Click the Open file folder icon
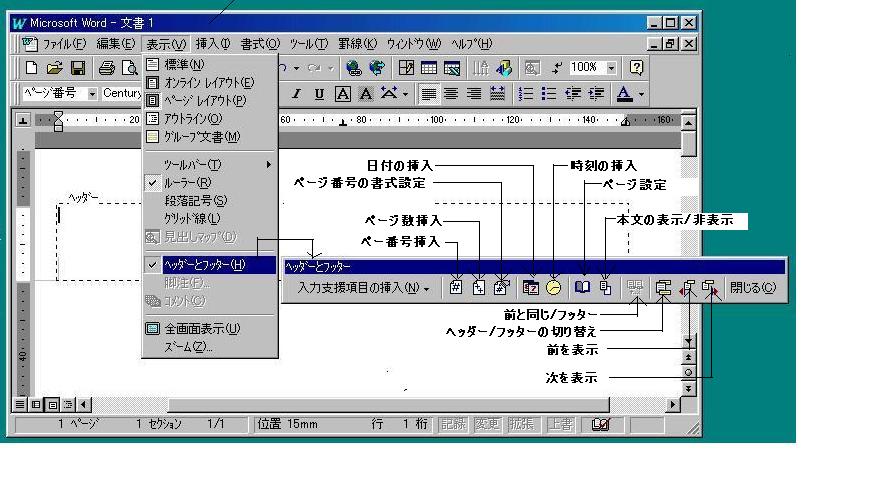Screen dimensions: 895x478 [x=54, y=68]
